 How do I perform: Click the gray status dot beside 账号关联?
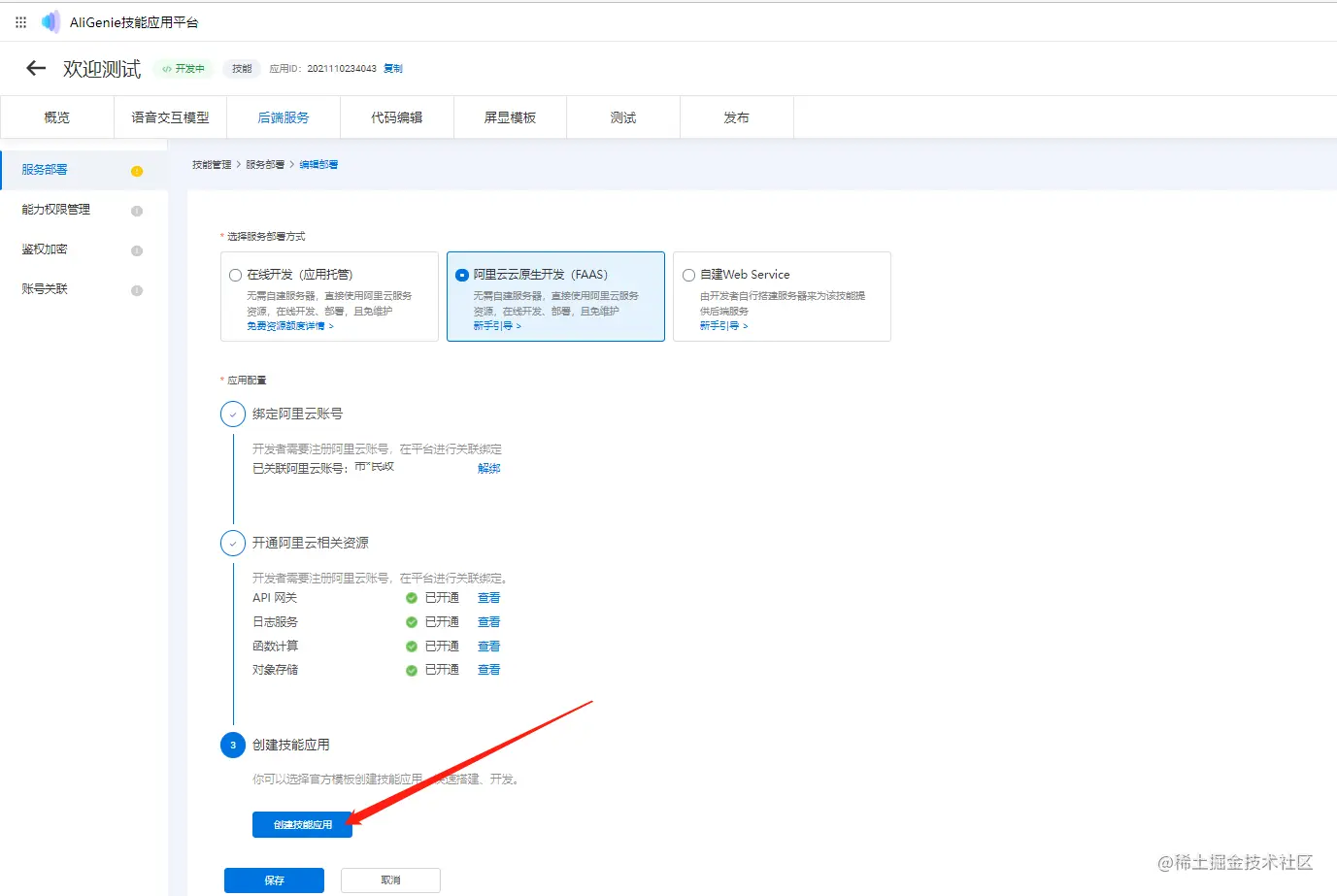tap(137, 290)
